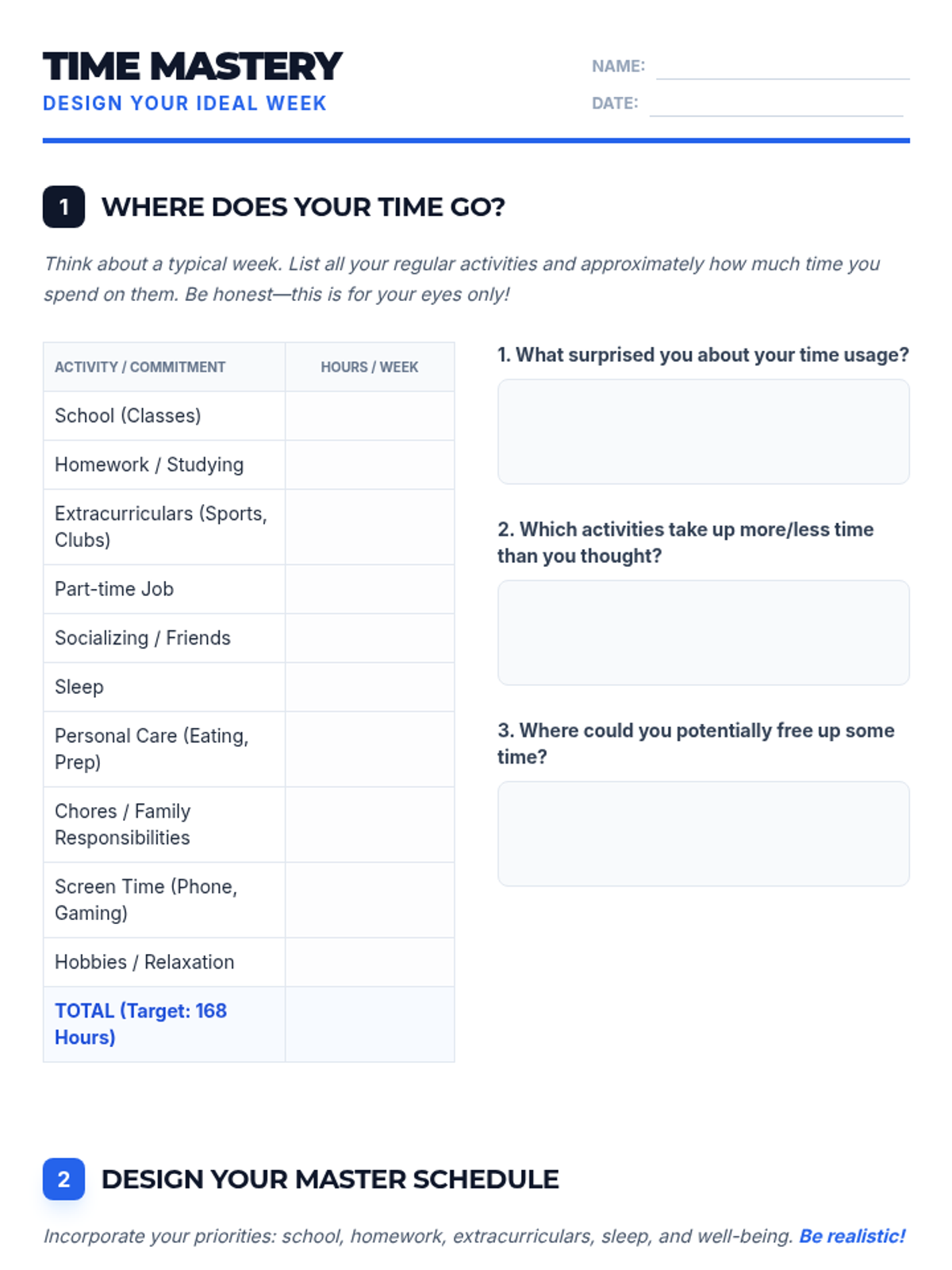Image resolution: width=952 pixels, height=1270 pixels.
Task: Click hours cell for Part-time Job
Action: point(370,589)
